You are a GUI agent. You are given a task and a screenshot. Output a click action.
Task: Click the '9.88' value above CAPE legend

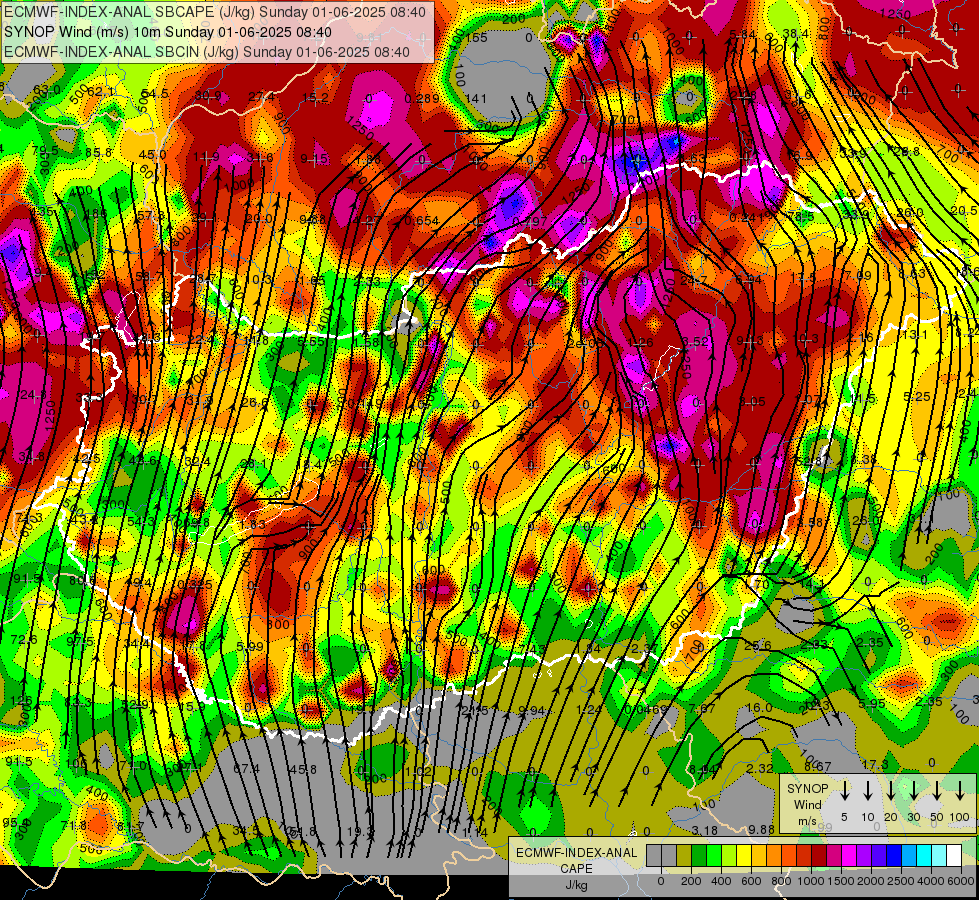pos(762,829)
